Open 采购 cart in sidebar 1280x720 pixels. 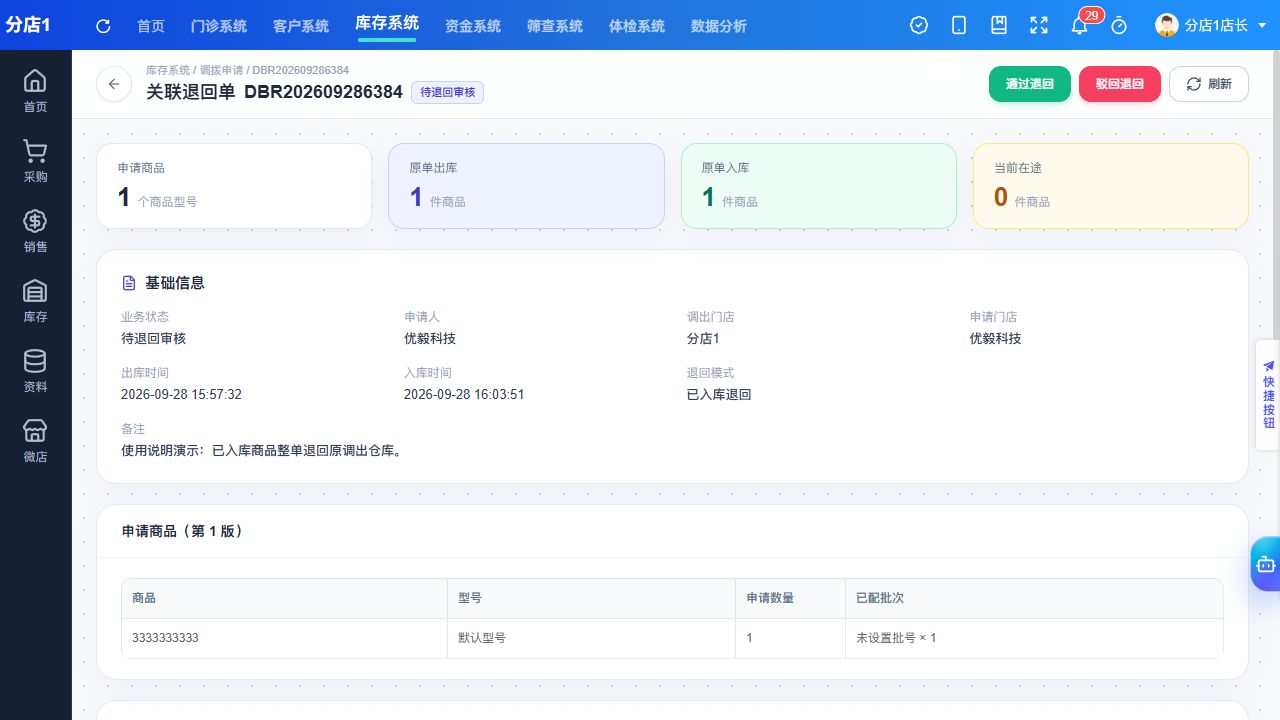click(x=35, y=160)
